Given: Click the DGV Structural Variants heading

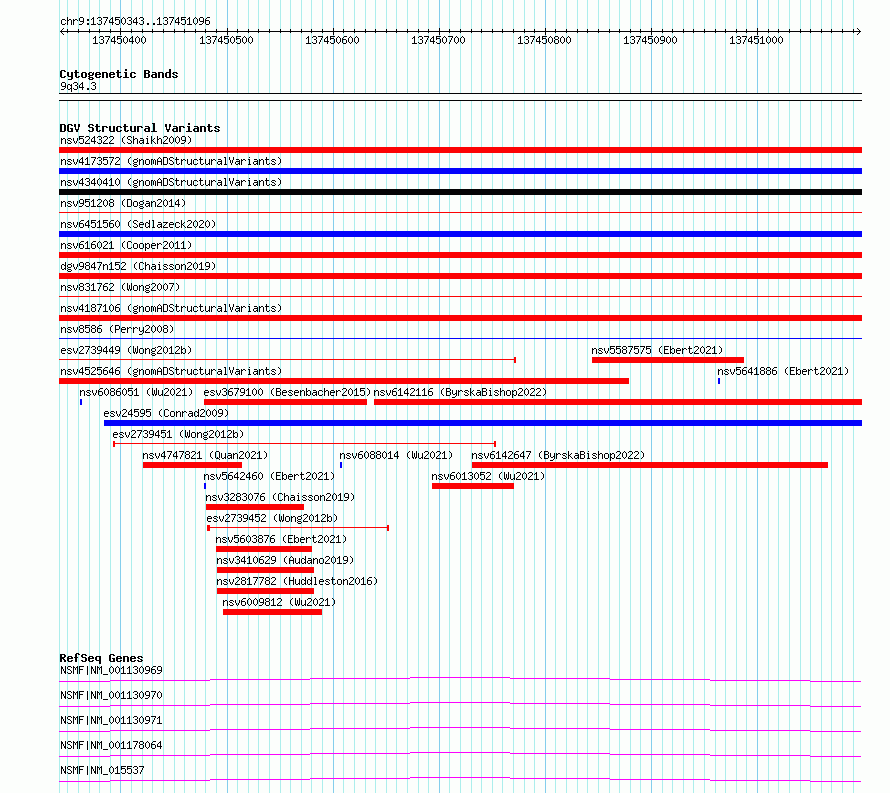Looking at the screenshot, I should [x=140, y=128].
